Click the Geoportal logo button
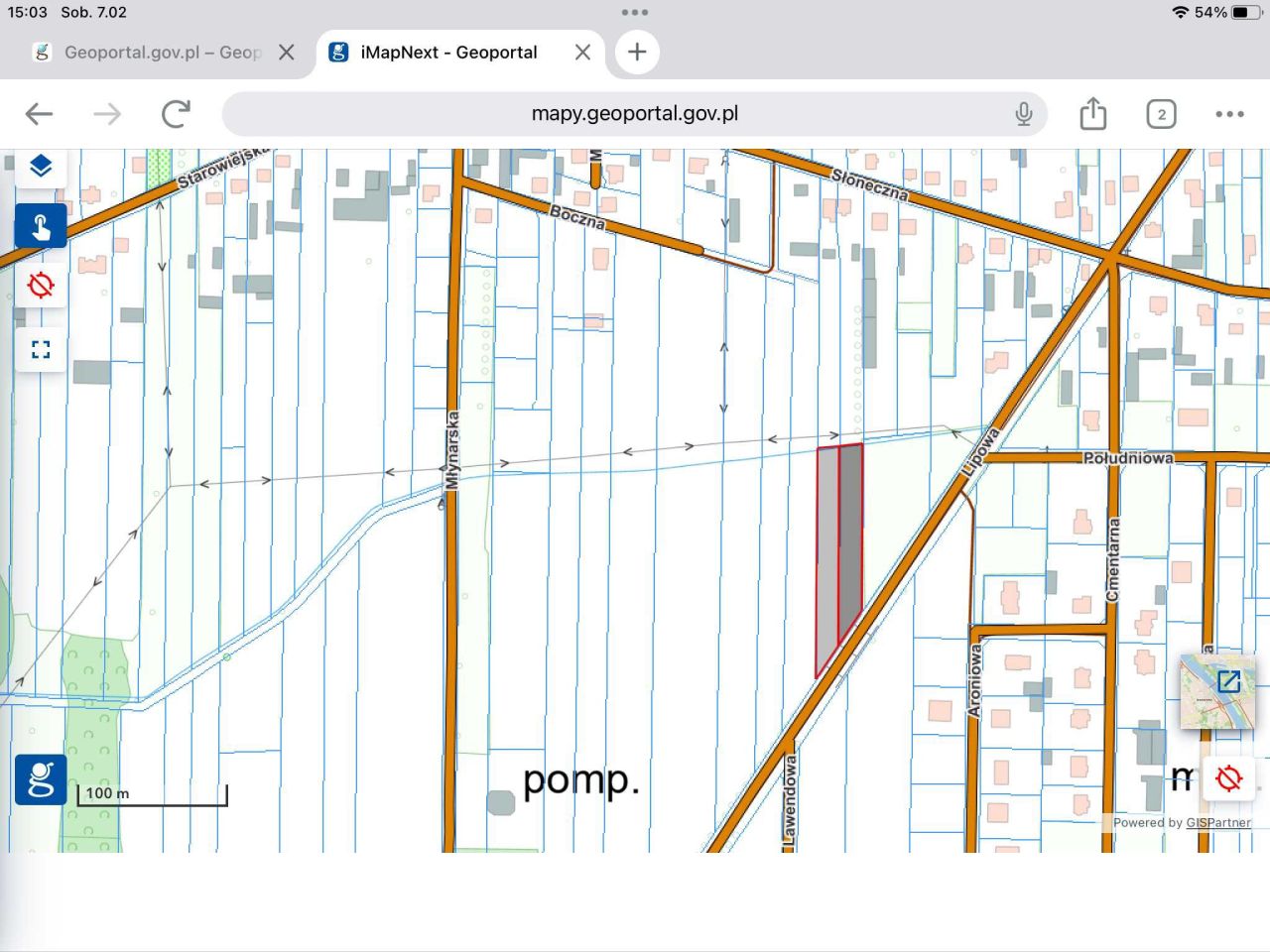Screen dimensions: 1270x952 (x=41, y=779)
